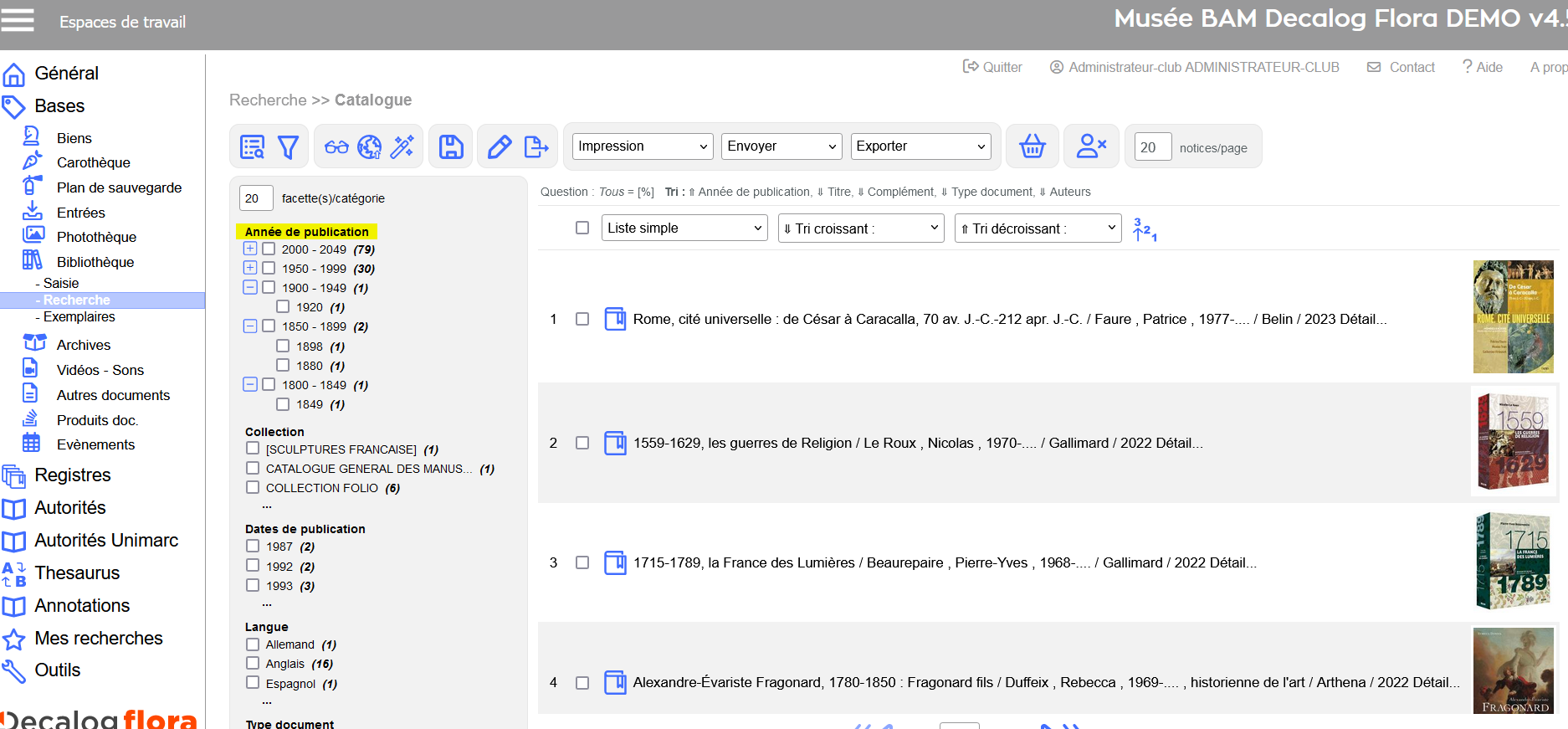Screen dimensions: 1568x729
Task: Click the save floppy disk icon
Action: 451,147
